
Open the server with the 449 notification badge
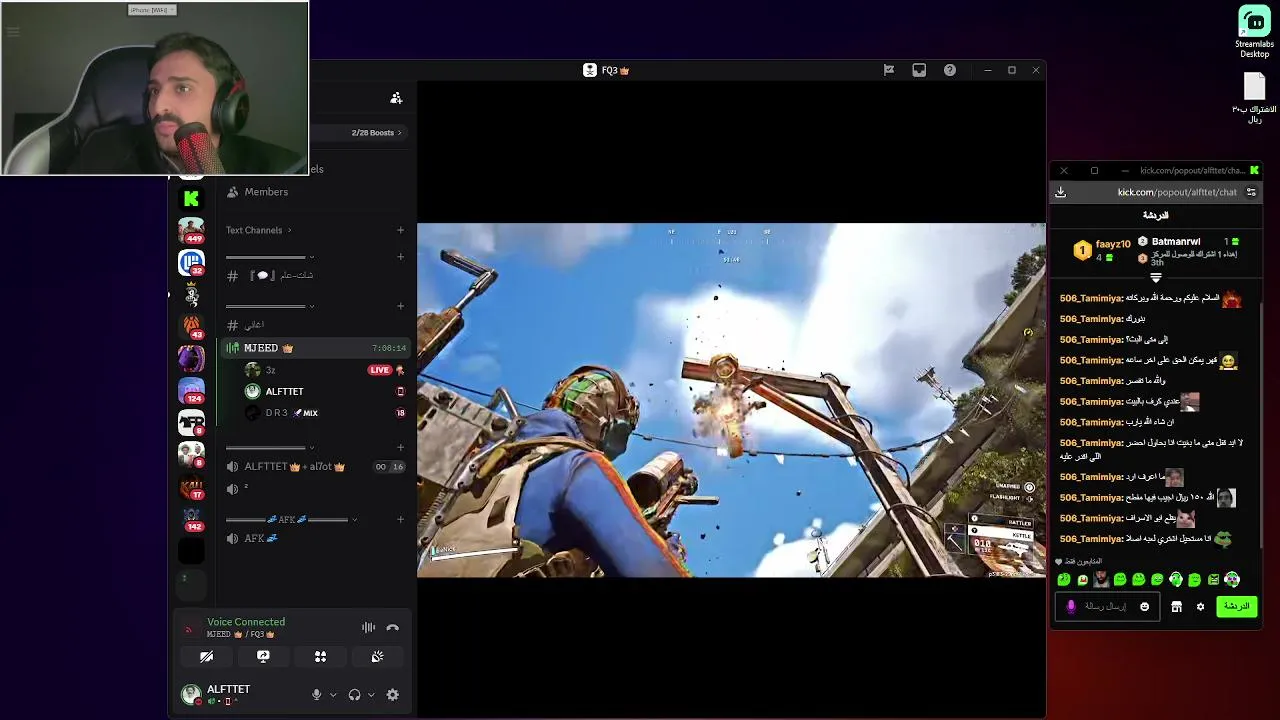tap(191, 230)
